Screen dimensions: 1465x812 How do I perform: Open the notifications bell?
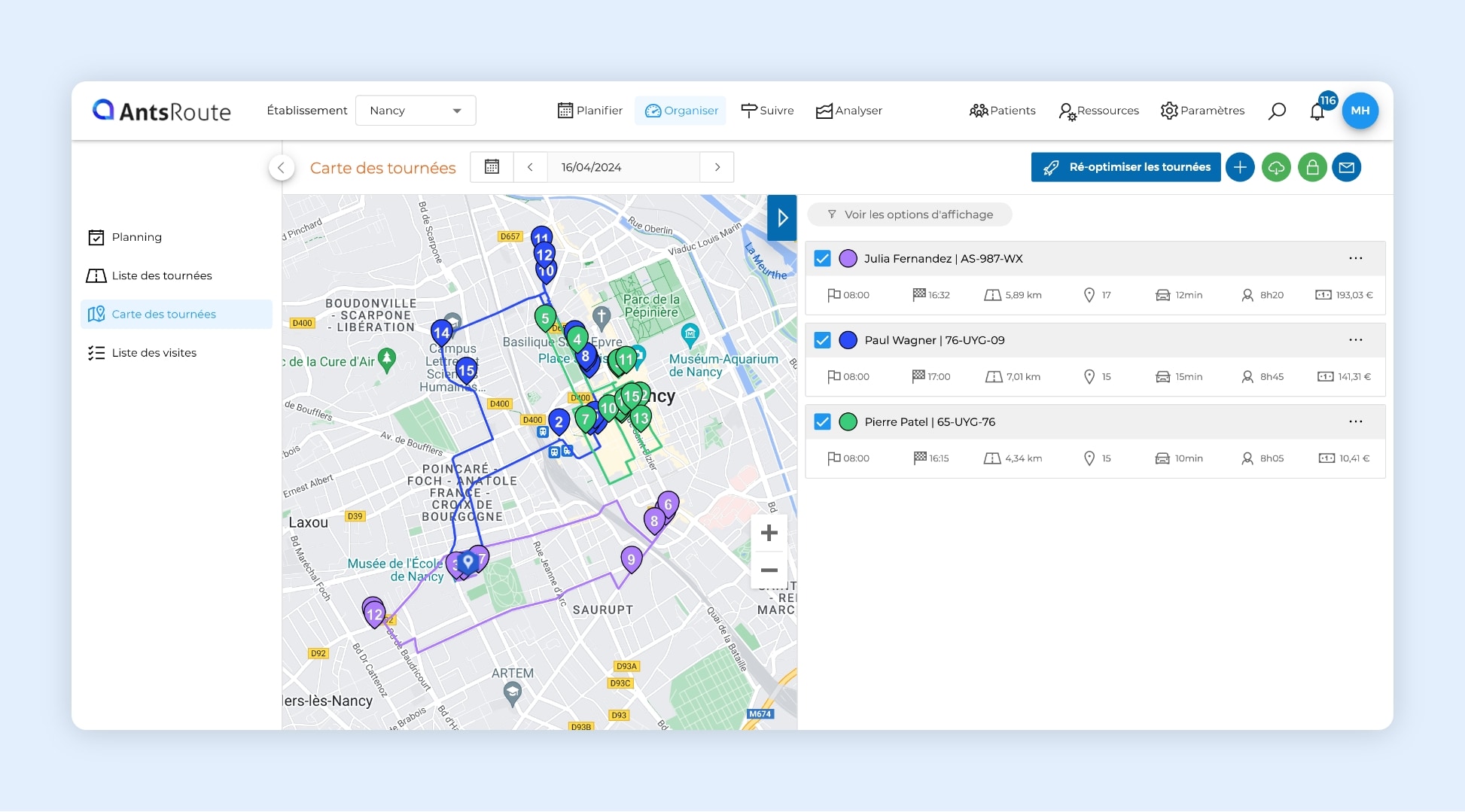(x=1317, y=111)
